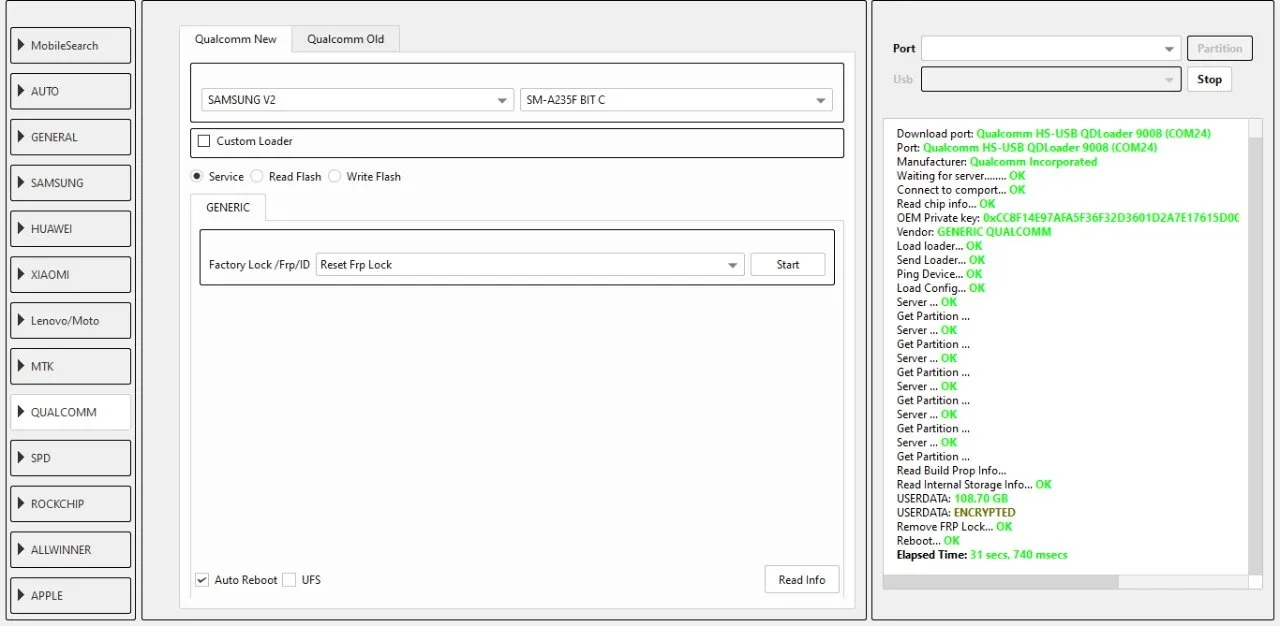Open the HUAWEI sidebar category

[70, 229]
